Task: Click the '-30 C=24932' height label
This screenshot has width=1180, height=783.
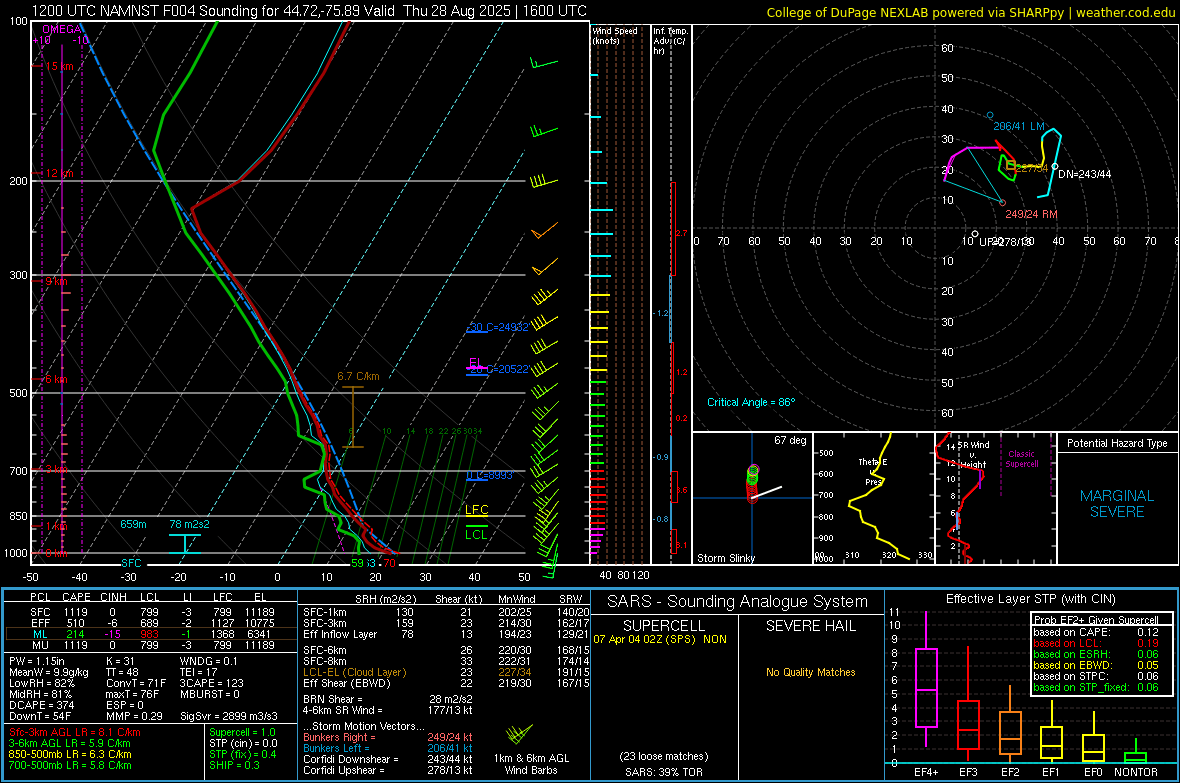Action: [498, 328]
